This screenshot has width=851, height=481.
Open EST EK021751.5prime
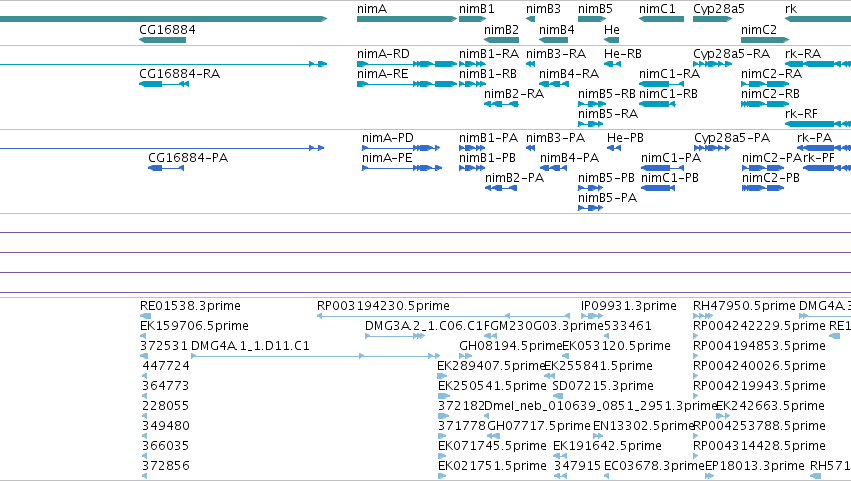[x=492, y=466]
